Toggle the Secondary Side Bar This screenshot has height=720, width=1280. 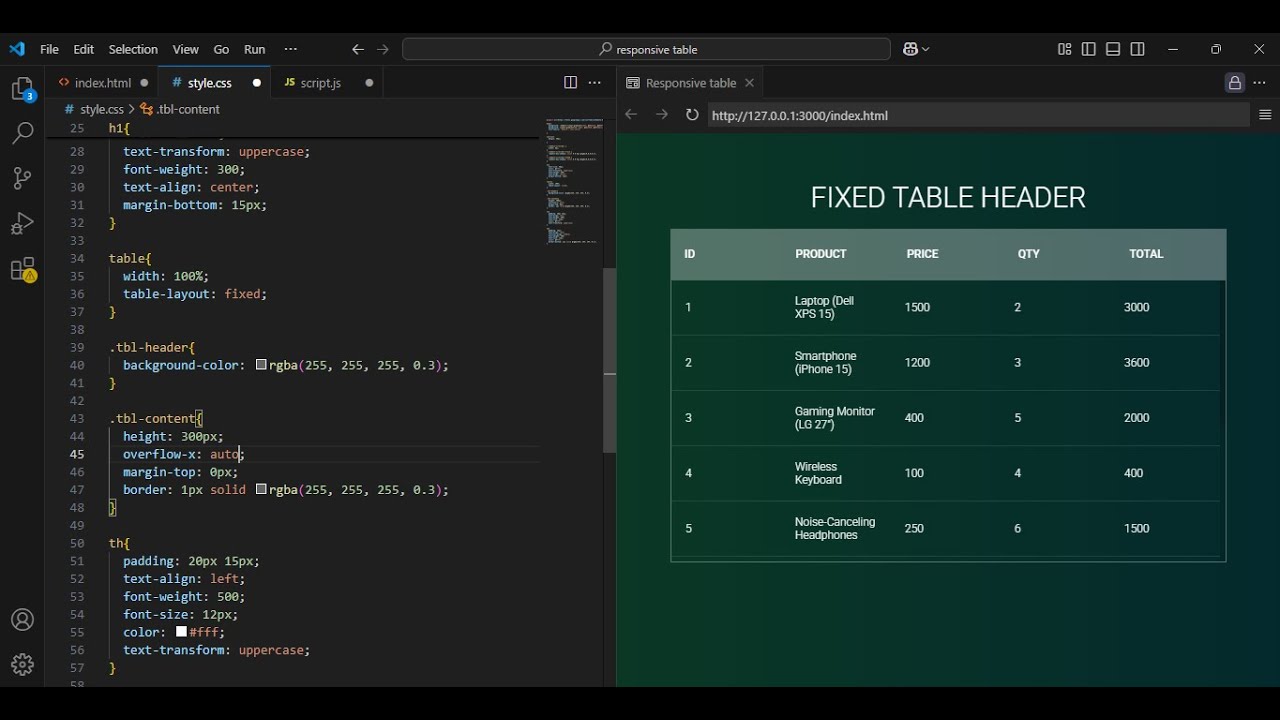1137,49
